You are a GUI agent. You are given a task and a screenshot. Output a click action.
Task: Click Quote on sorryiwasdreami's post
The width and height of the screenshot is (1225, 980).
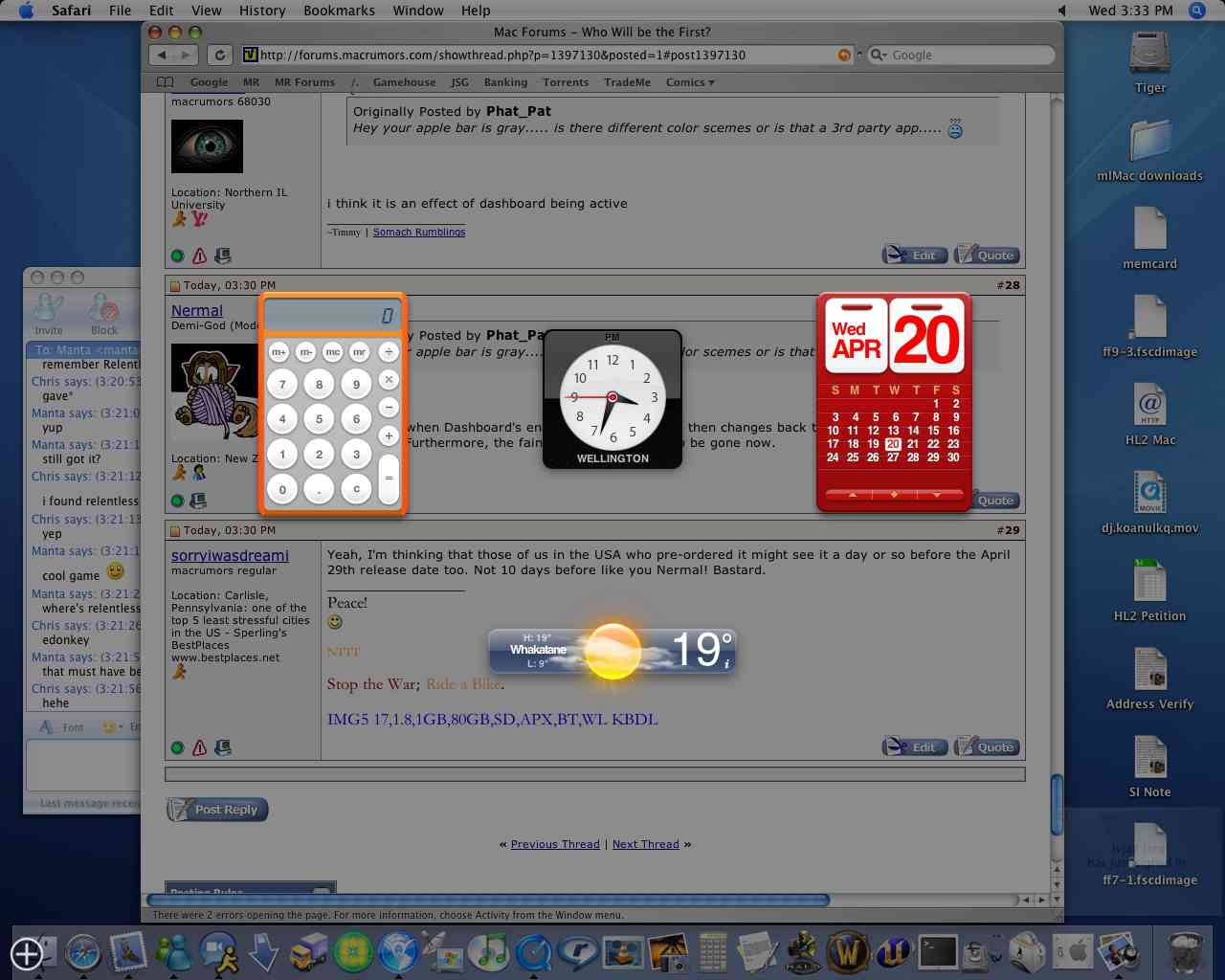[x=988, y=747]
